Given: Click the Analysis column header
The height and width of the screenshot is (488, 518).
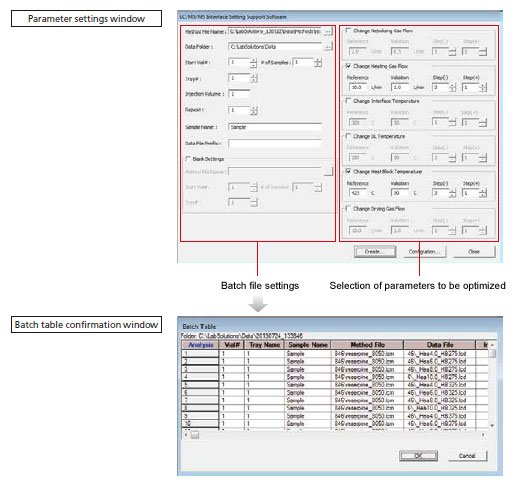Looking at the screenshot, I should pos(200,345).
